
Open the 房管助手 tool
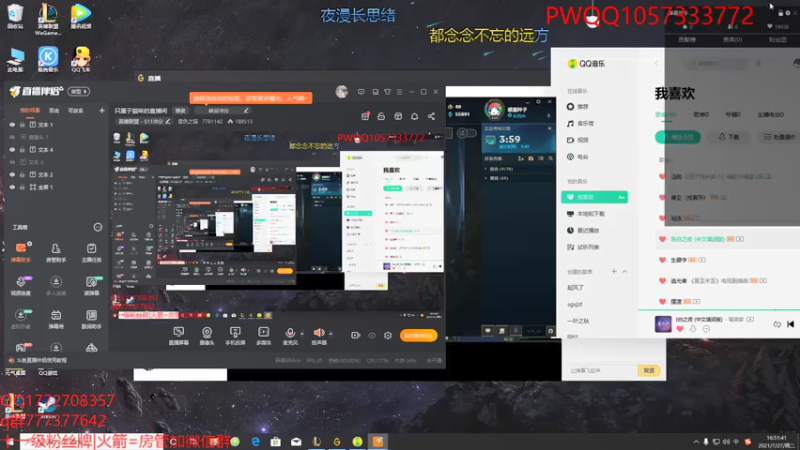pos(56,252)
